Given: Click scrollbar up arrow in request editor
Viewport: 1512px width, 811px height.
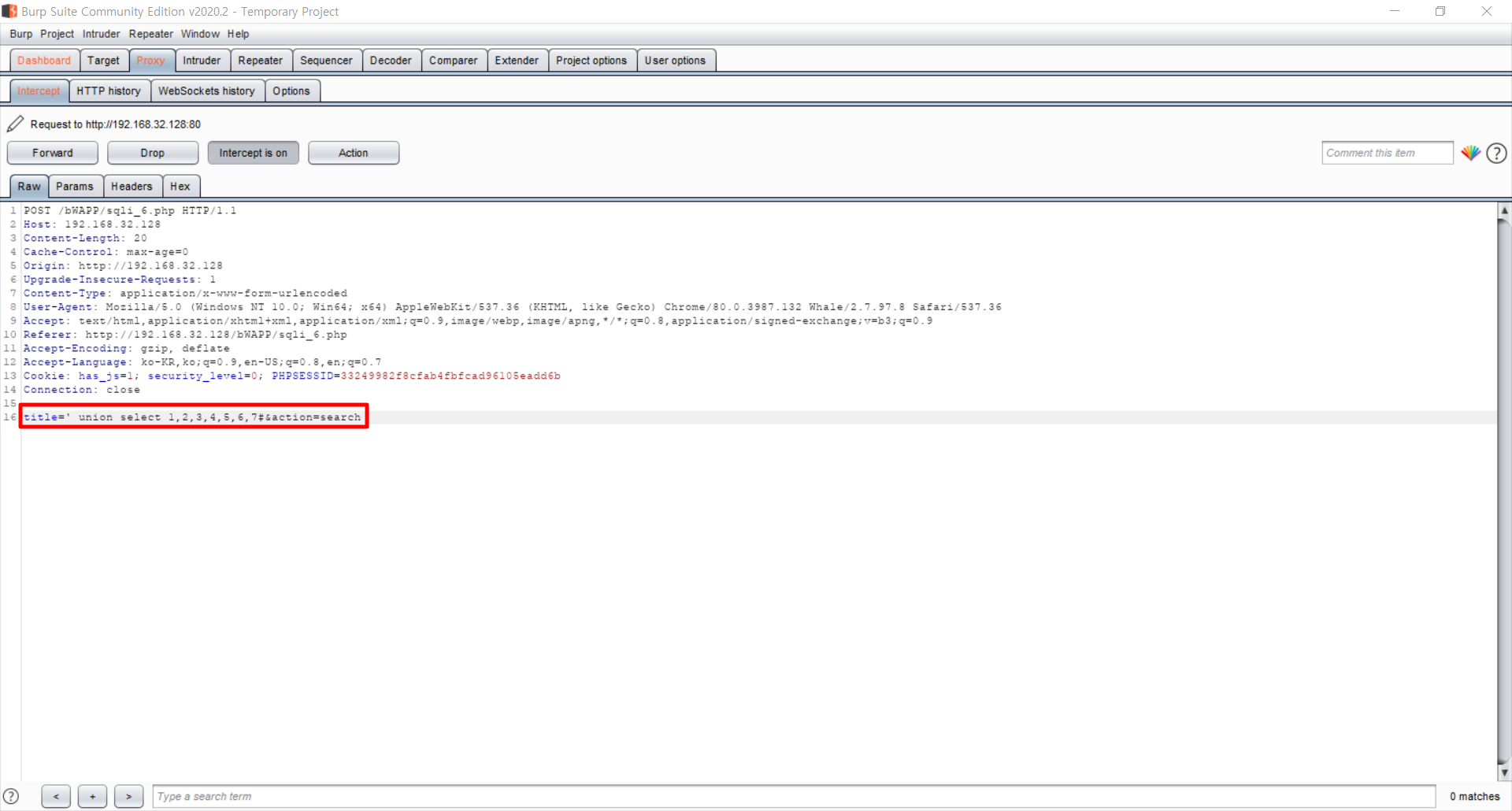Looking at the screenshot, I should point(1504,210).
